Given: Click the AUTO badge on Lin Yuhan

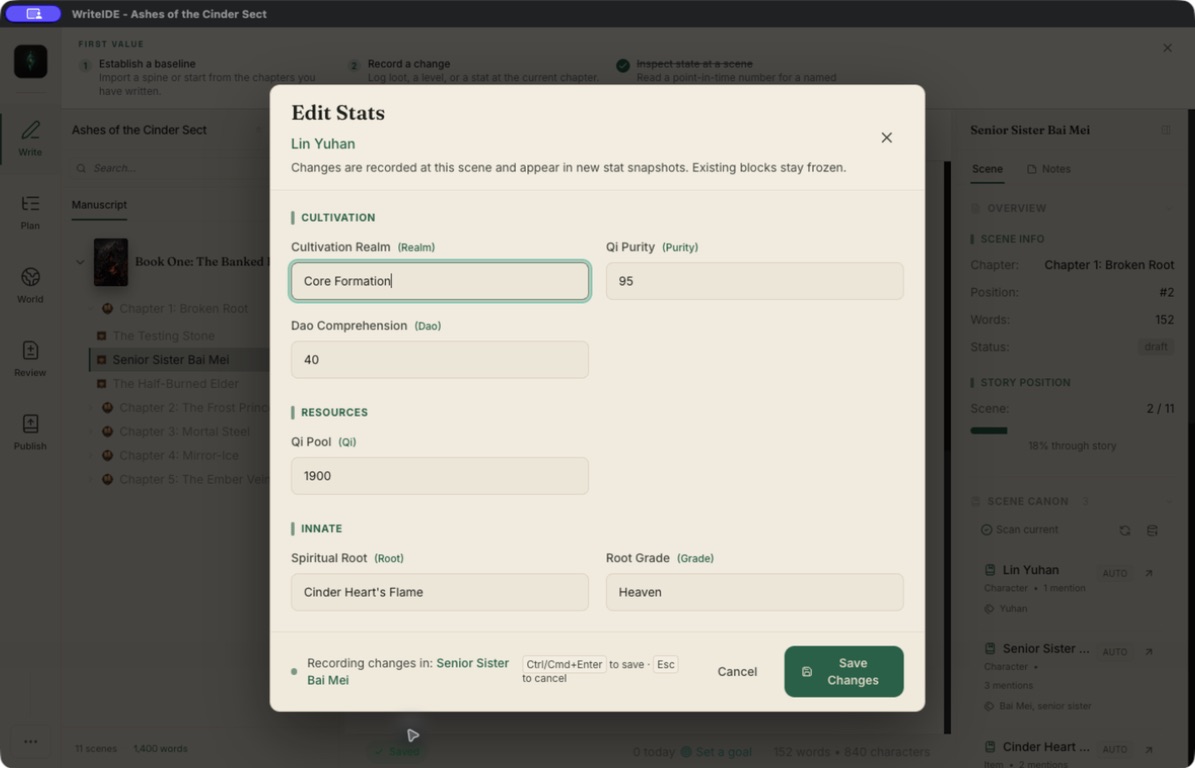Looking at the screenshot, I should pos(1115,573).
